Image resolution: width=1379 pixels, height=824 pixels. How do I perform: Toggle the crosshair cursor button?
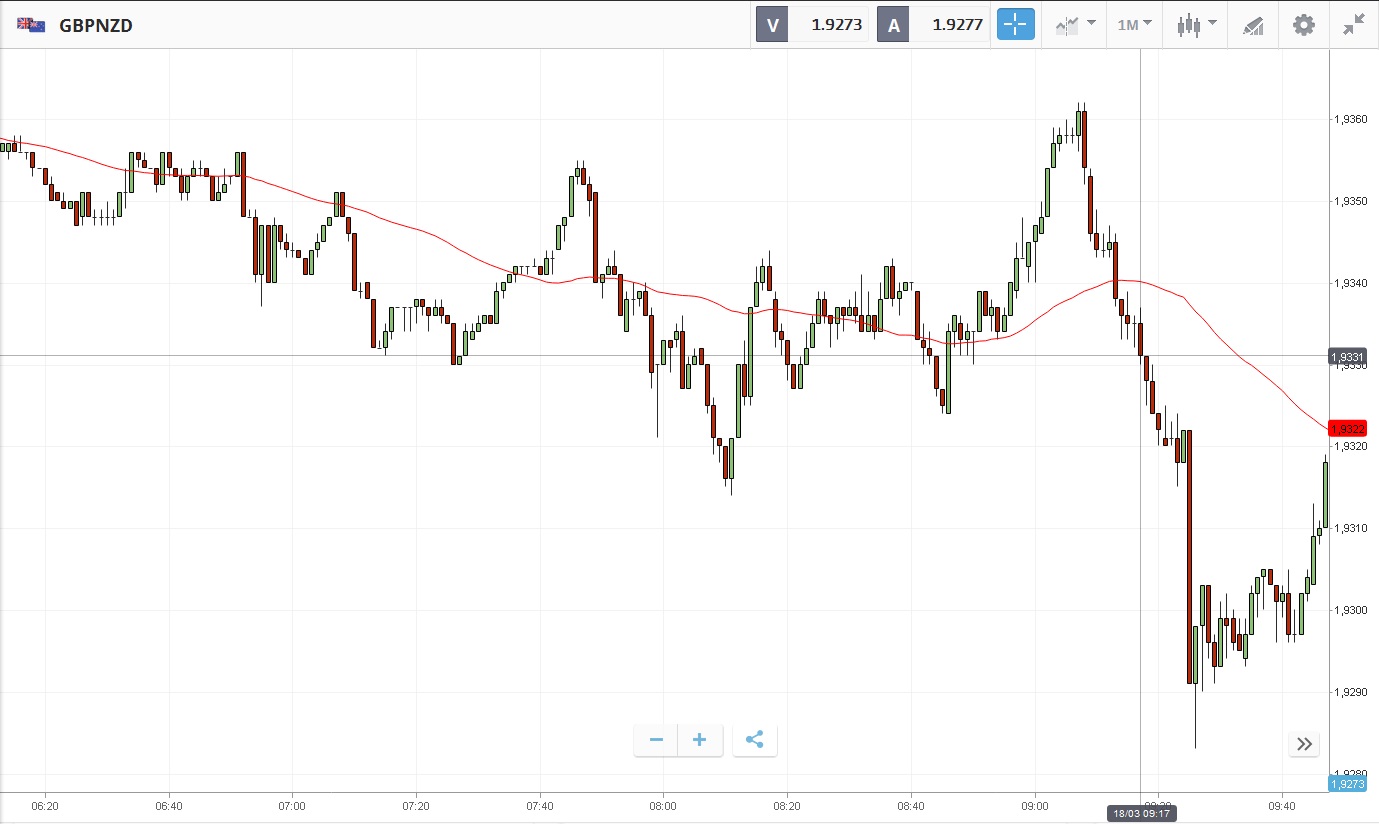pyautogui.click(x=1015, y=25)
